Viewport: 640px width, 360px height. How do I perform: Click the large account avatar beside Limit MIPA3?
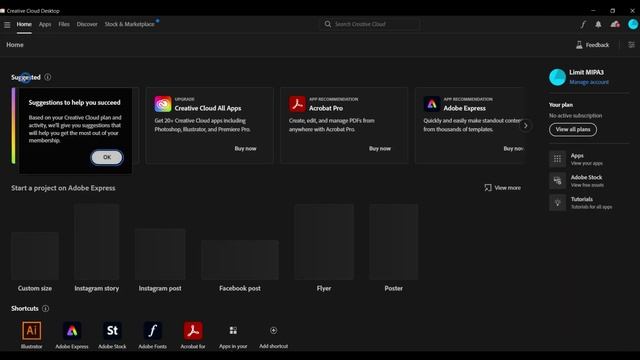pos(558,77)
